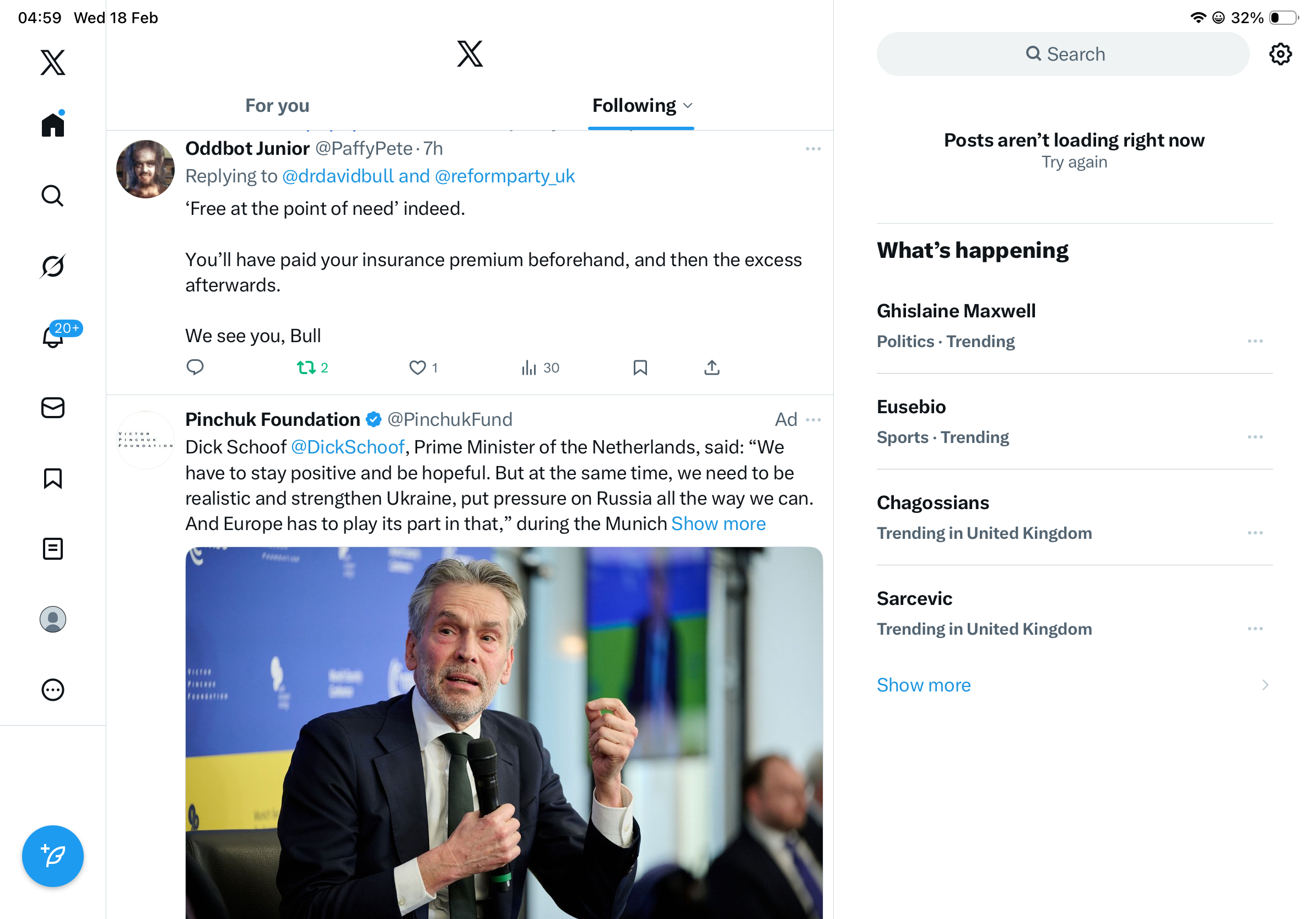Open the Dick Schoof photo in ad
The image size is (1316, 919).
point(503,732)
